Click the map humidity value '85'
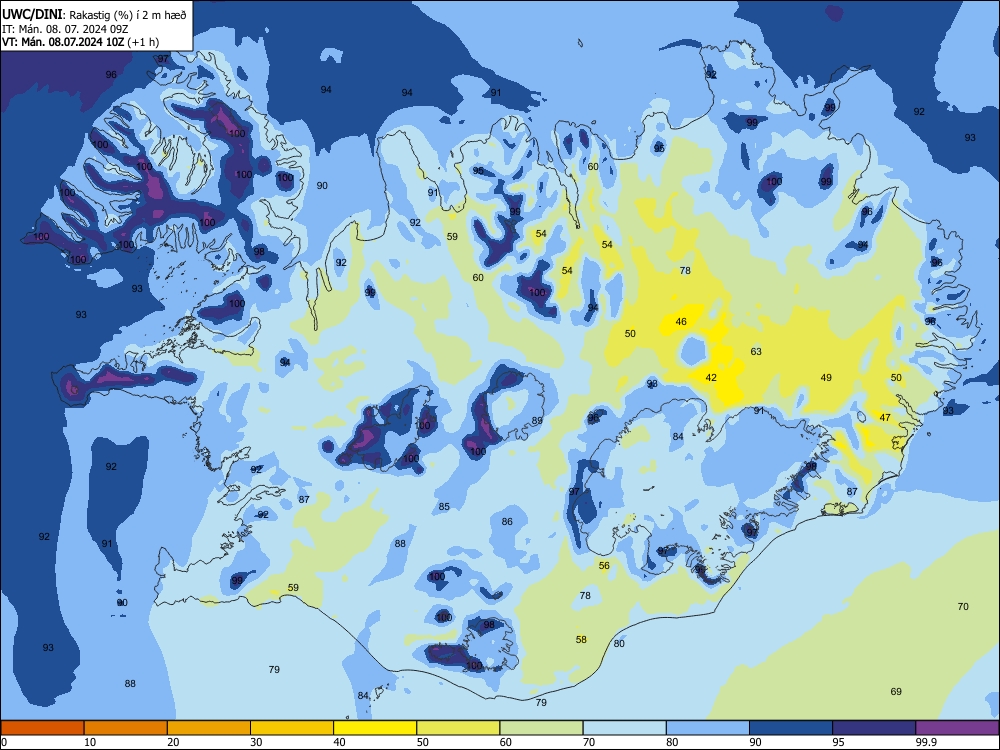 tap(444, 507)
